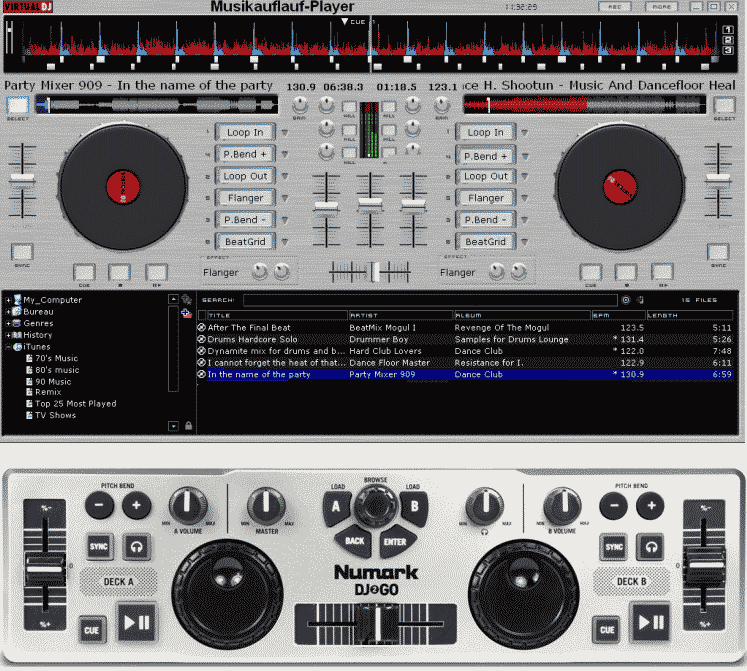Viewport: 747px width, 671px height.
Task: Click the Numark crossfader slider
Action: (376, 624)
